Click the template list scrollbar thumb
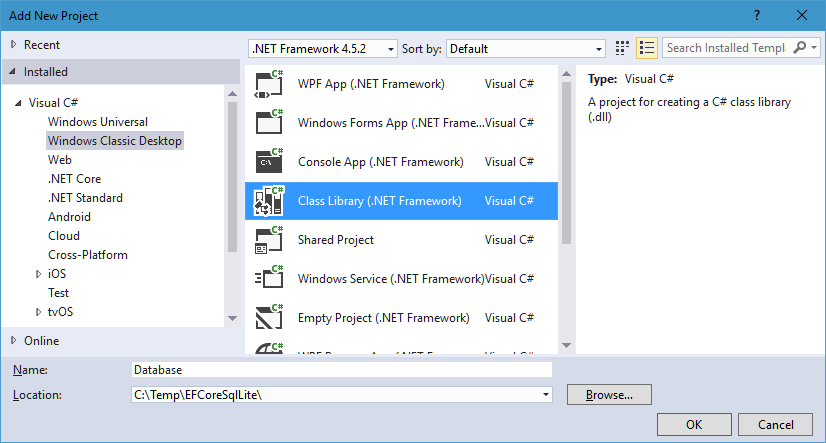 tap(566, 163)
